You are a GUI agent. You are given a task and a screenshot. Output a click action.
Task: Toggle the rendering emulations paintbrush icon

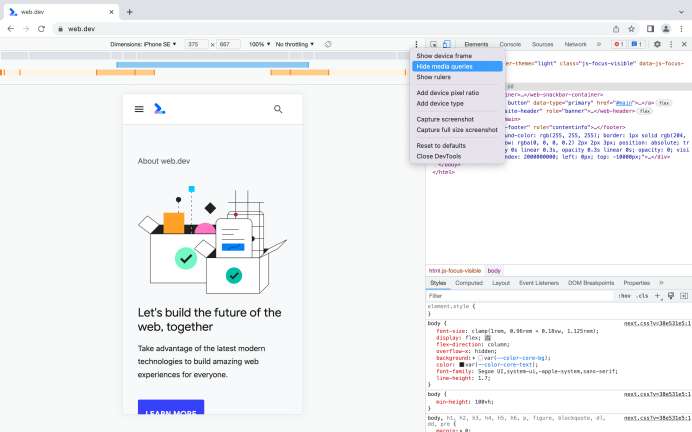click(x=671, y=296)
